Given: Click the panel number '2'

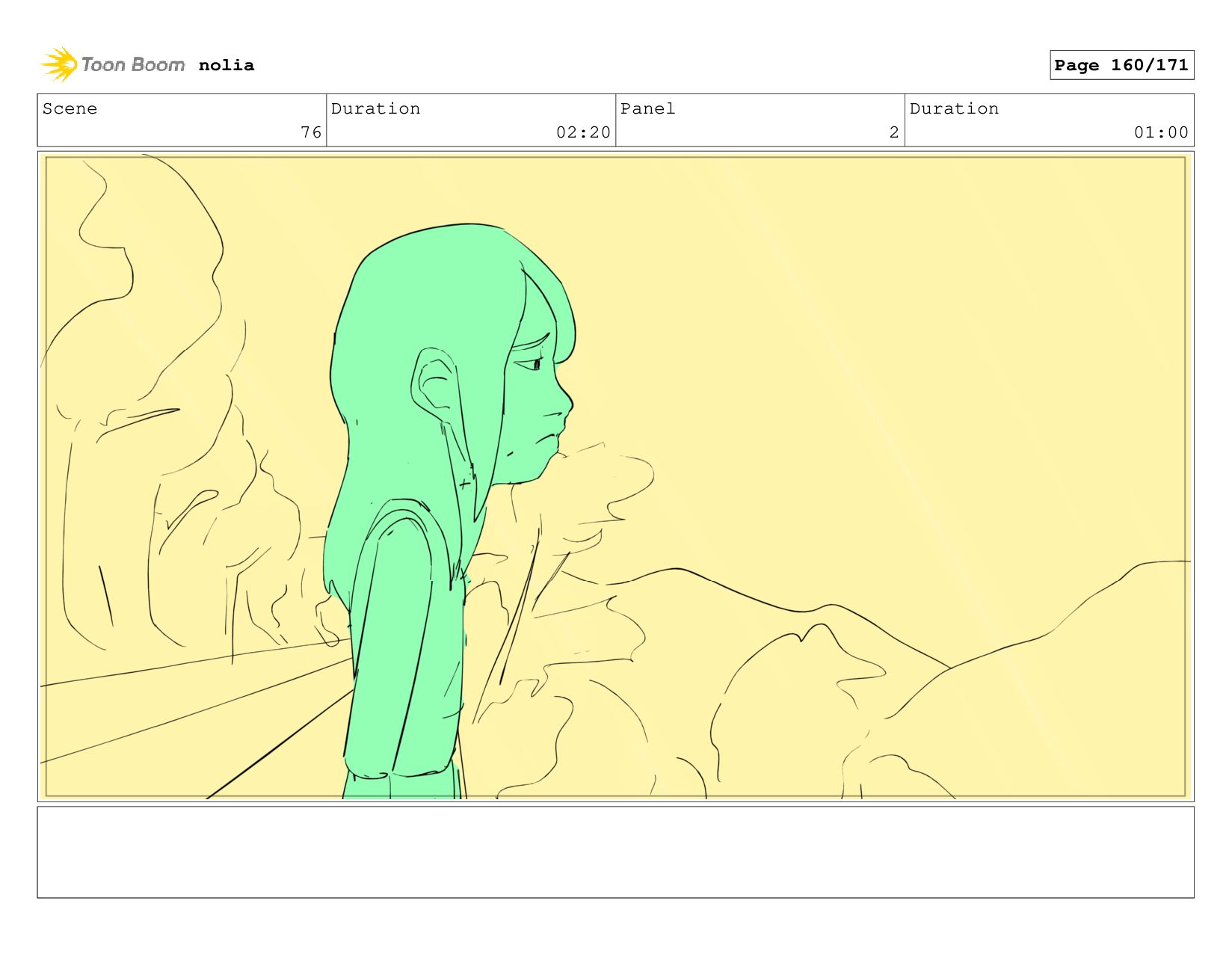Looking at the screenshot, I should [x=894, y=132].
